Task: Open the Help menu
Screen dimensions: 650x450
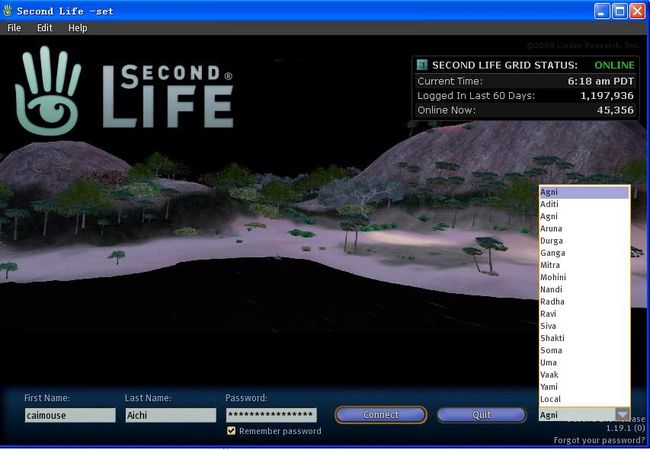Action: [78, 28]
